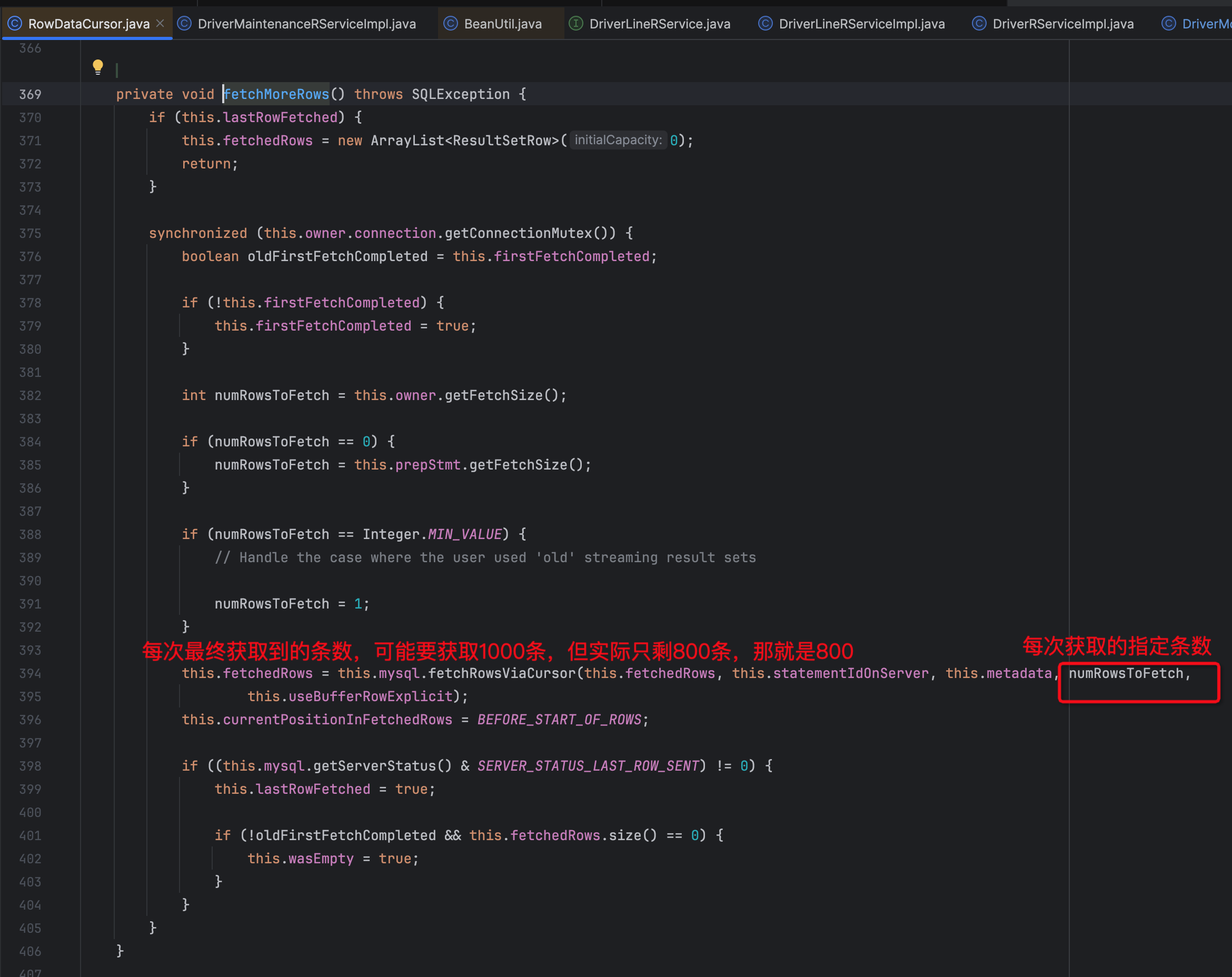
Task: Click the DriverLineRServiceImpl.java class icon
Action: click(x=765, y=24)
